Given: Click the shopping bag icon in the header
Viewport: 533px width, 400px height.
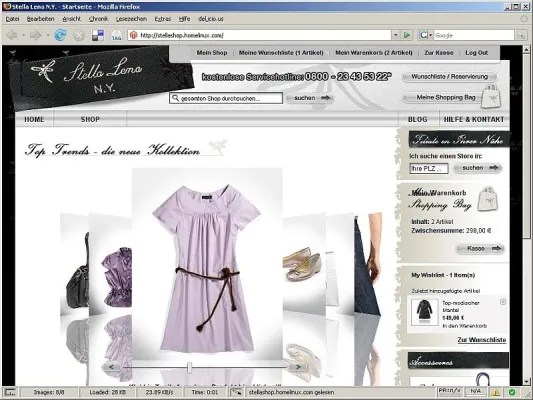Looking at the screenshot, I should (491, 97).
